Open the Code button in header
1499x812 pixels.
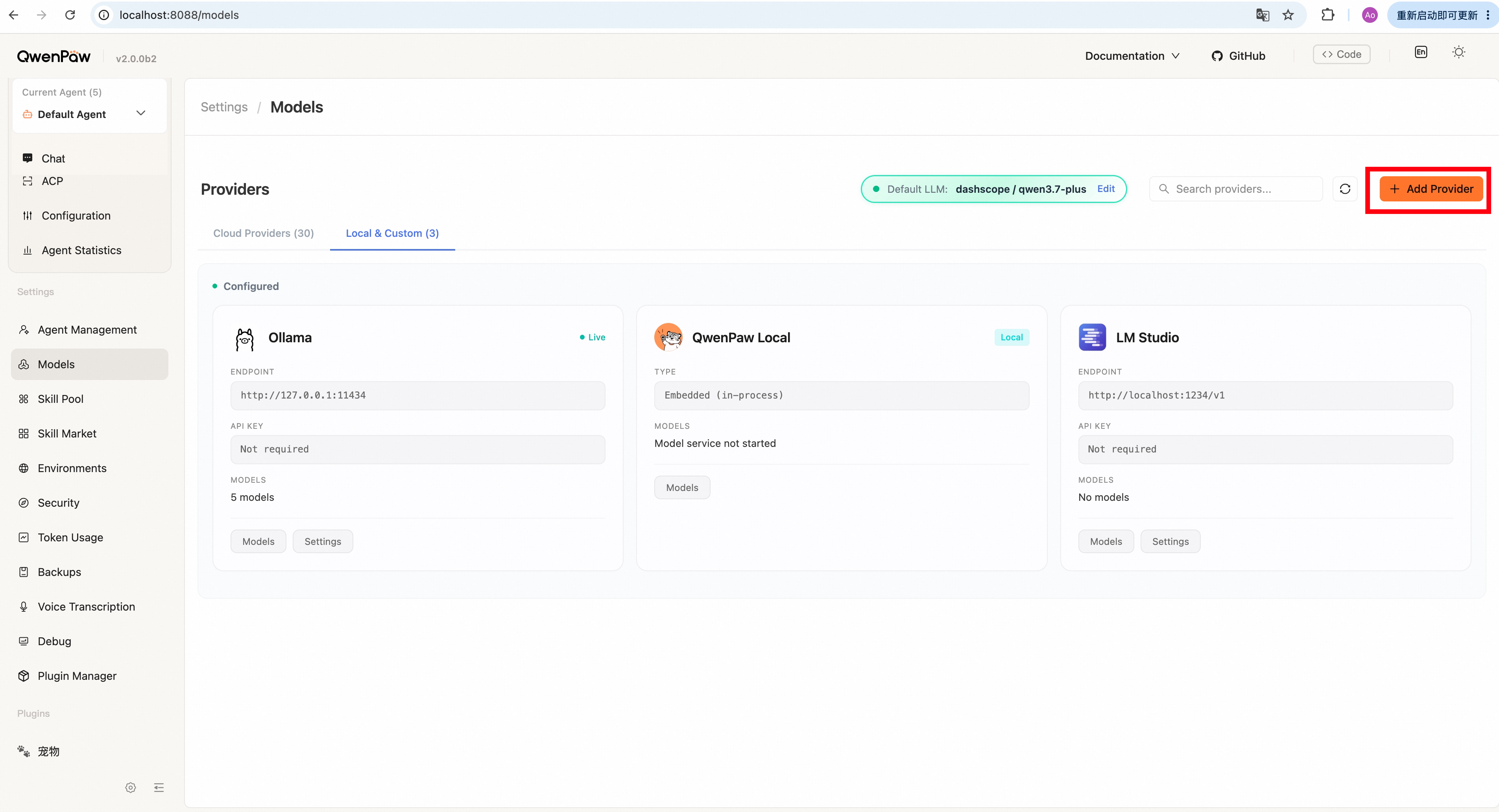[x=1341, y=54]
